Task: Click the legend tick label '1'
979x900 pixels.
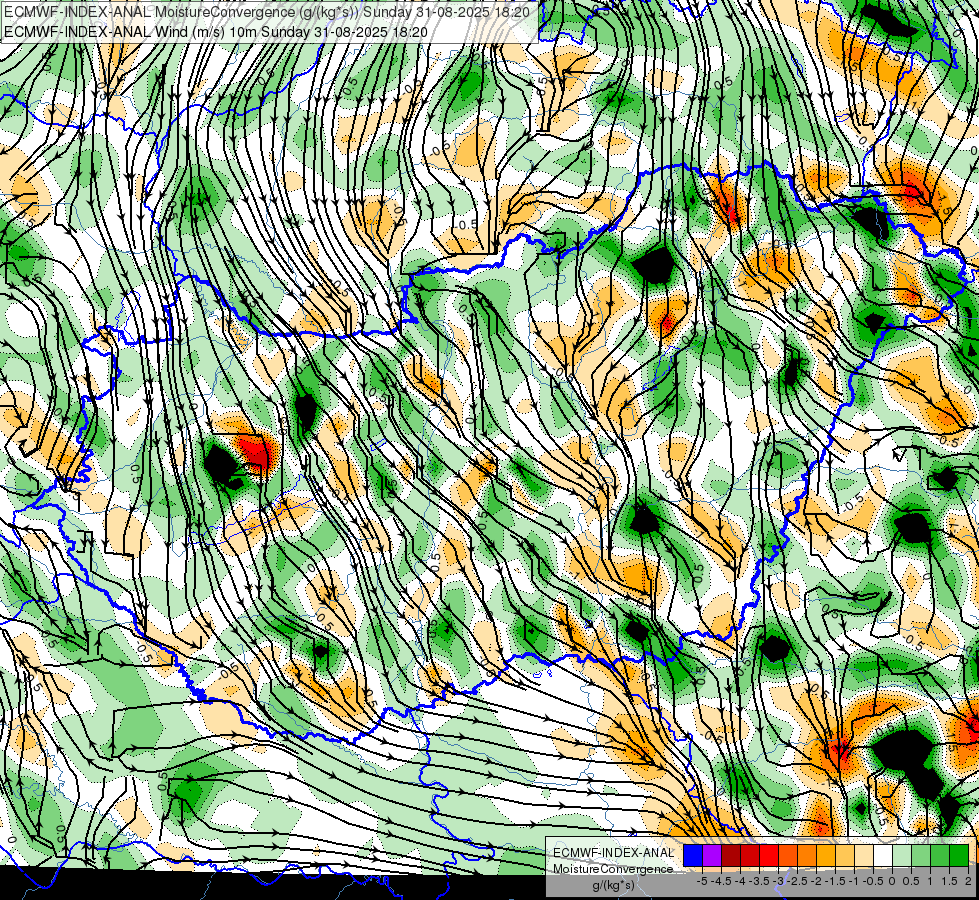Action: pos(930,881)
